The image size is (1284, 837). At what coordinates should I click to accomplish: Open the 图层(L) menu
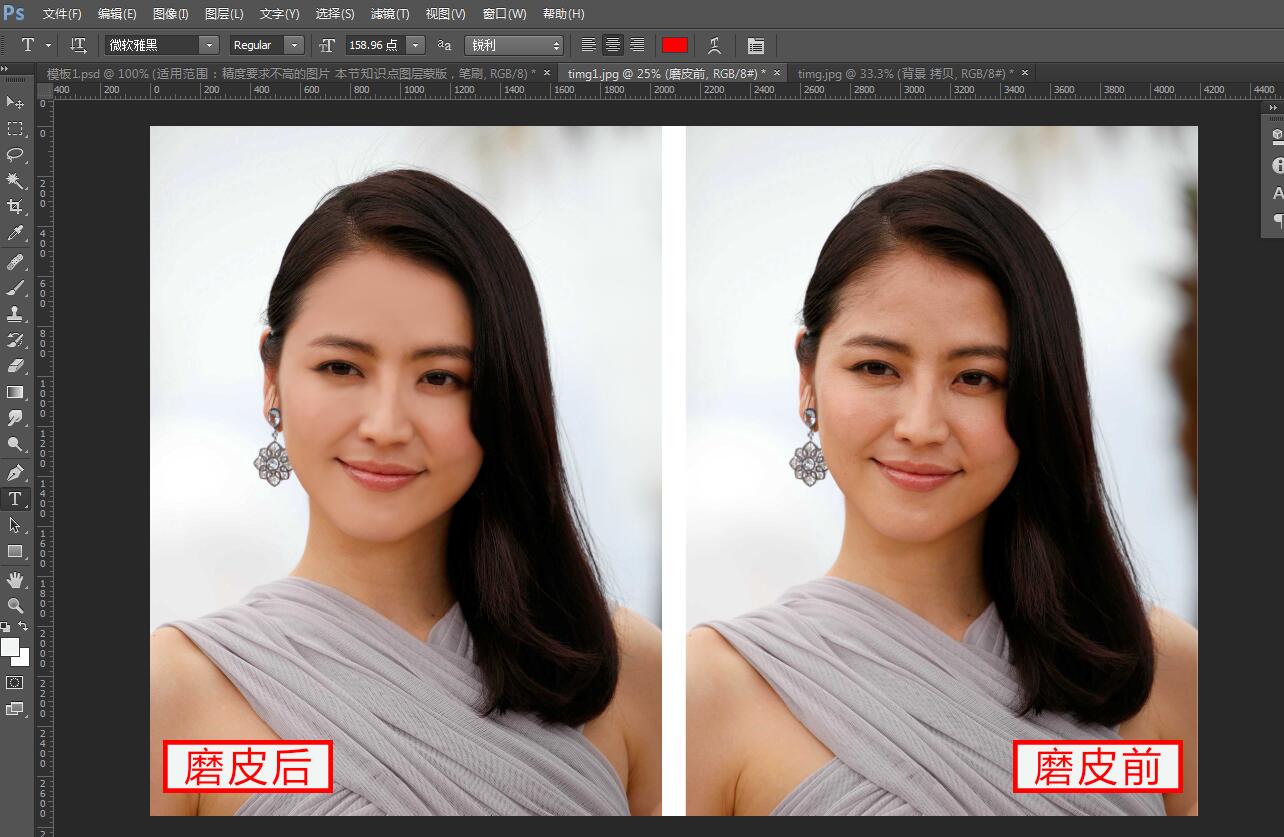click(x=224, y=14)
